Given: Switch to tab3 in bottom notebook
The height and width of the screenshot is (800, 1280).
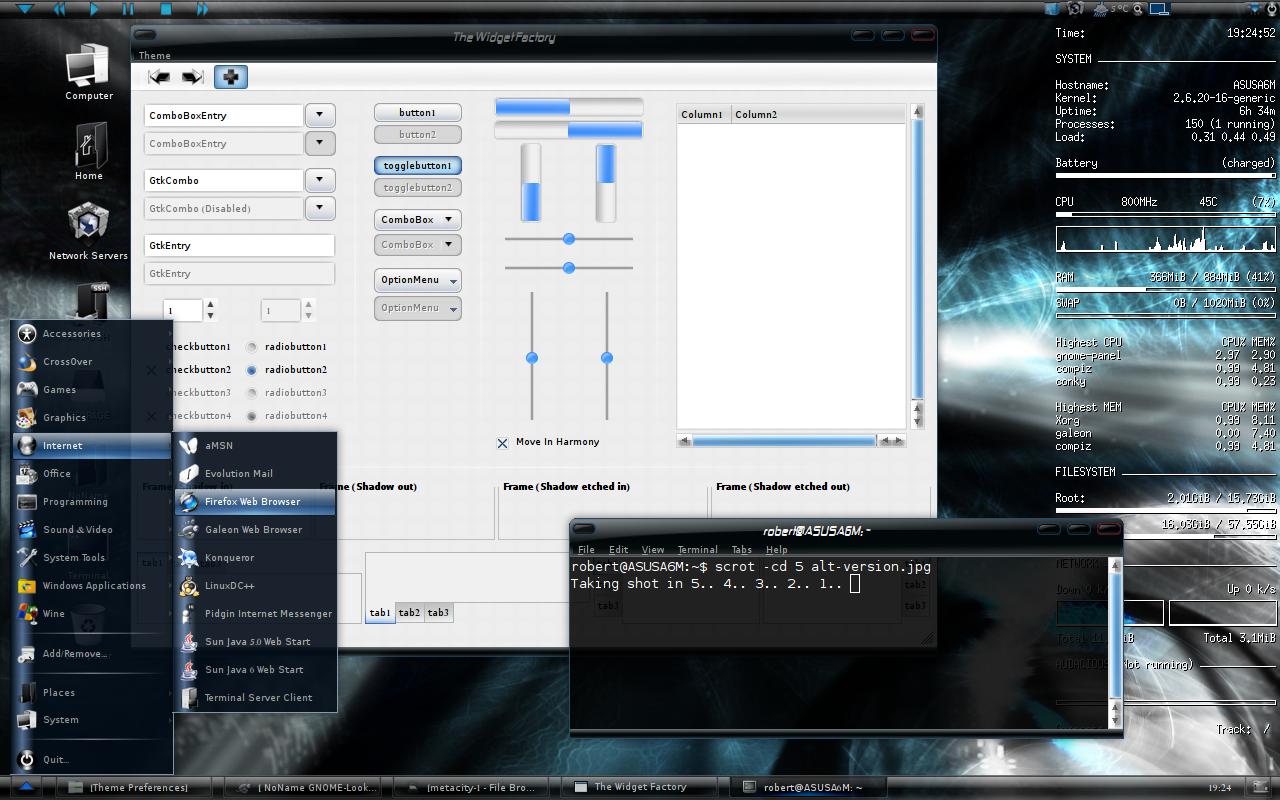Looking at the screenshot, I should click(439, 613).
